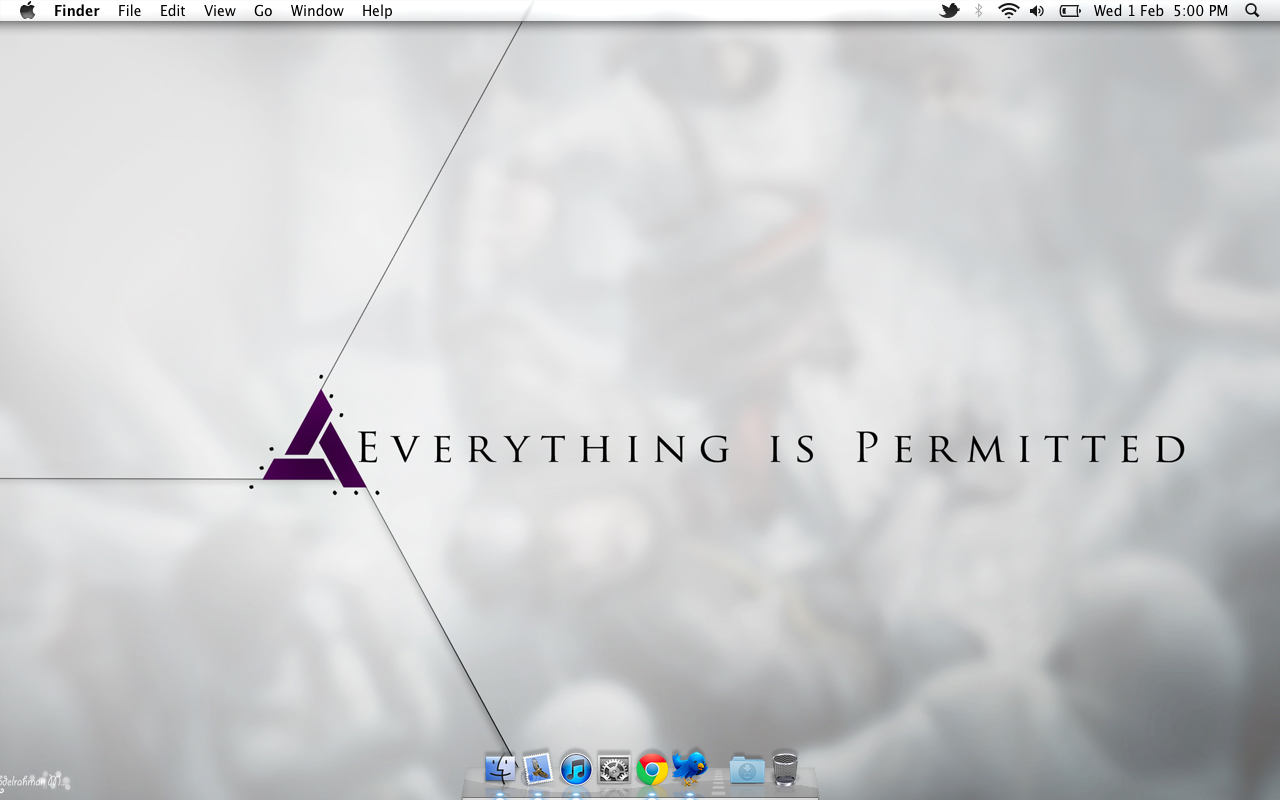Open Finder from the Dock
This screenshot has width=1280, height=800.
tap(500, 769)
